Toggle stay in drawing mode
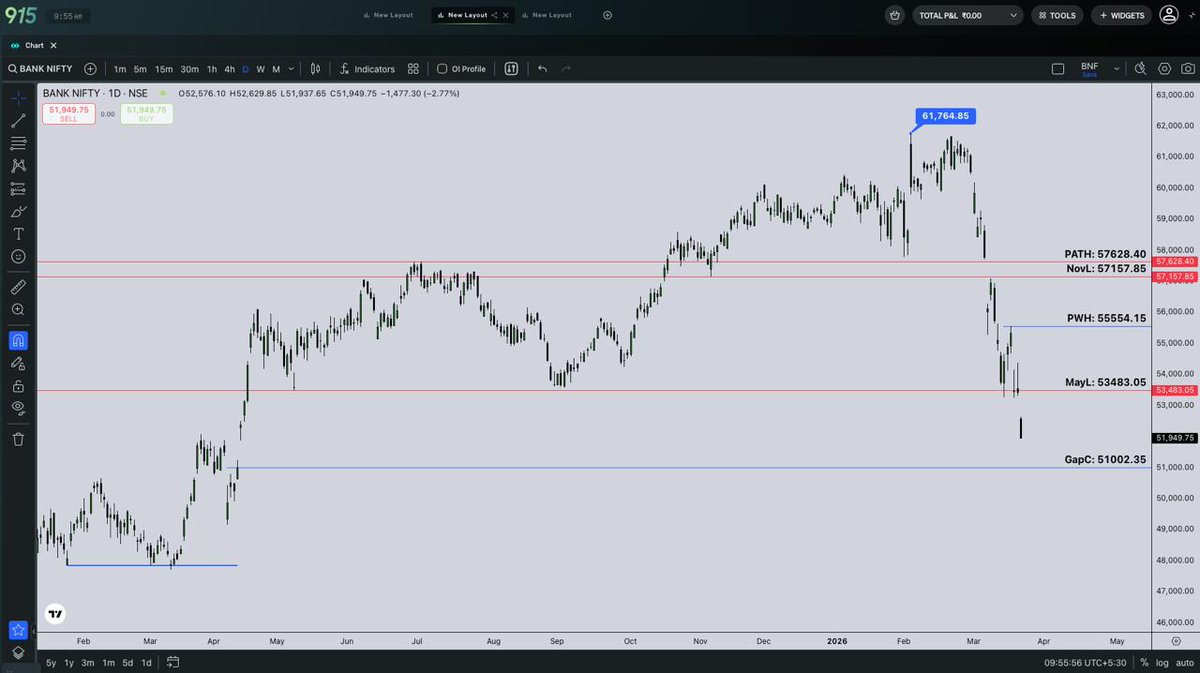This screenshot has width=1200, height=673. [x=18, y=363]
